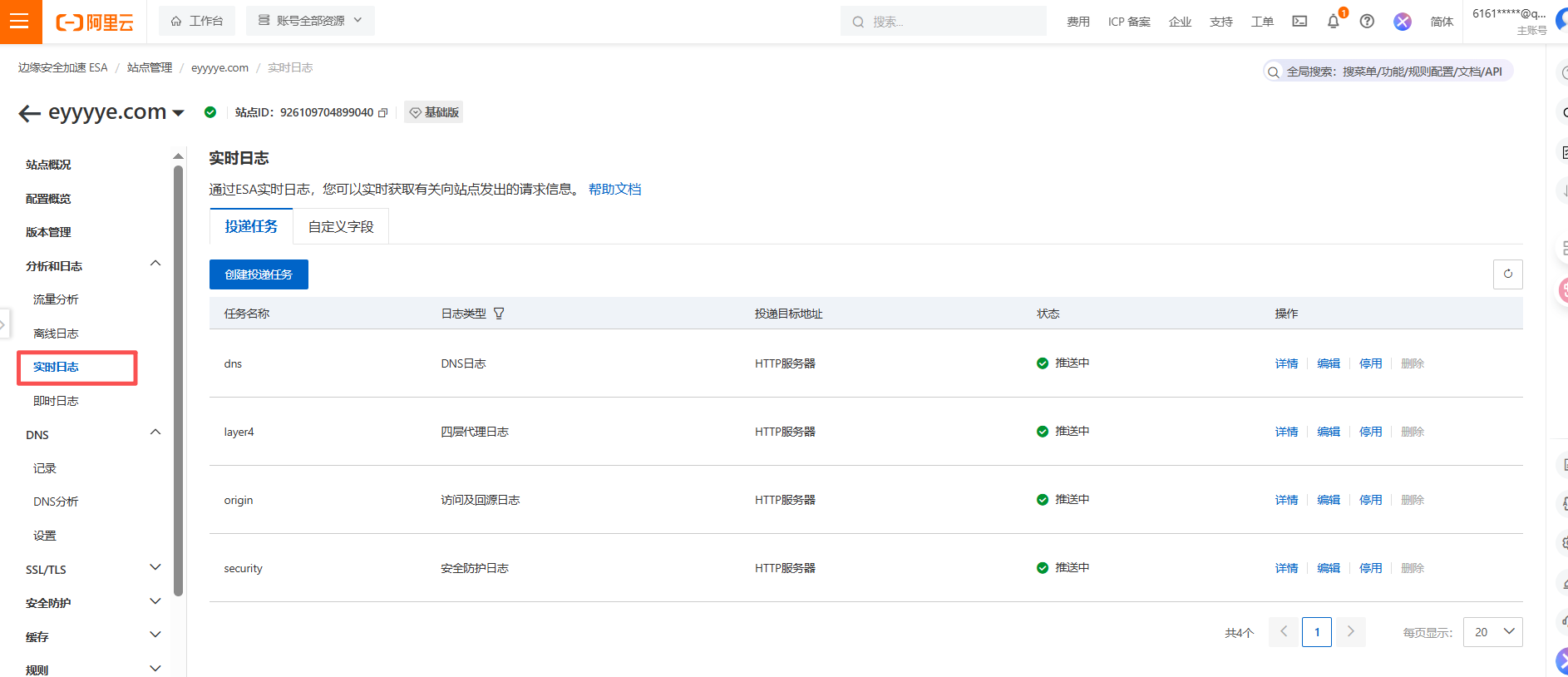The width and height of the screenshot is (1568, 677).
Task: Switch to the 自定义字段 tab
Action: click(x=341, y=227)
